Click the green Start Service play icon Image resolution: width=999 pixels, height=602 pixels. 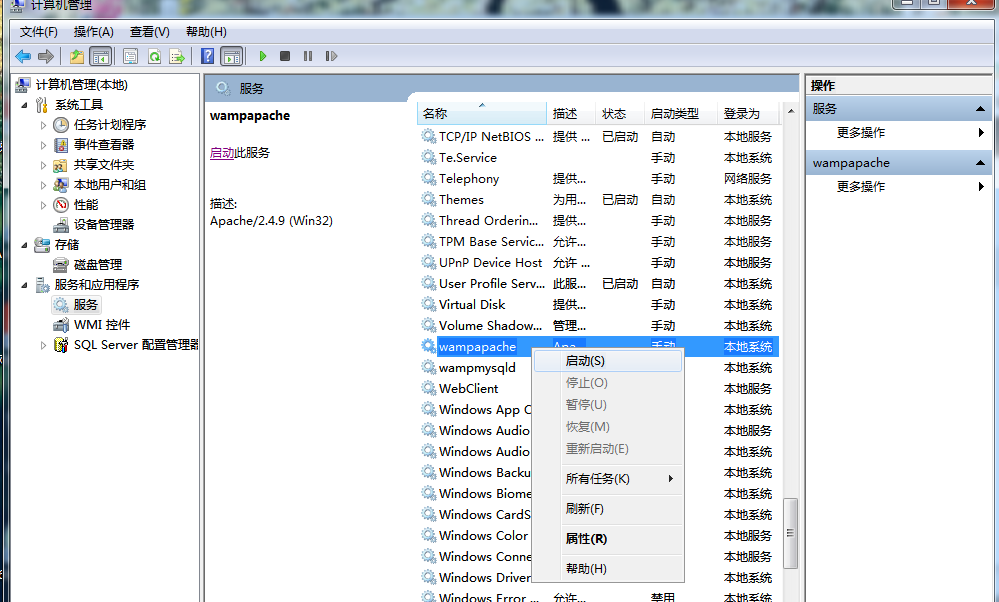tap(262, 56)
